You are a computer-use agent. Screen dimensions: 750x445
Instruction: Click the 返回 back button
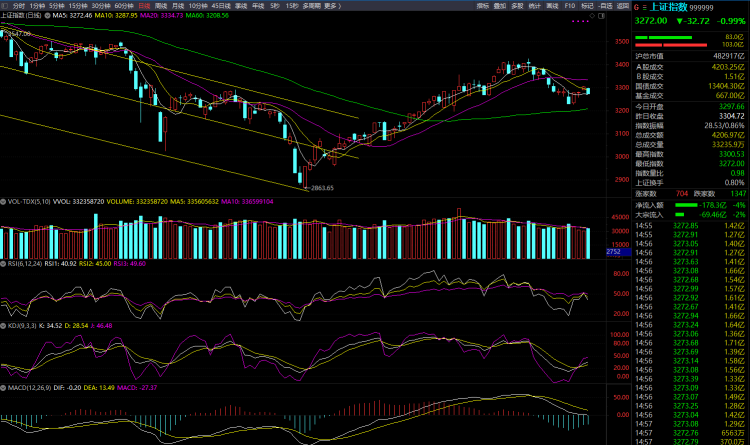click(621, 6)
